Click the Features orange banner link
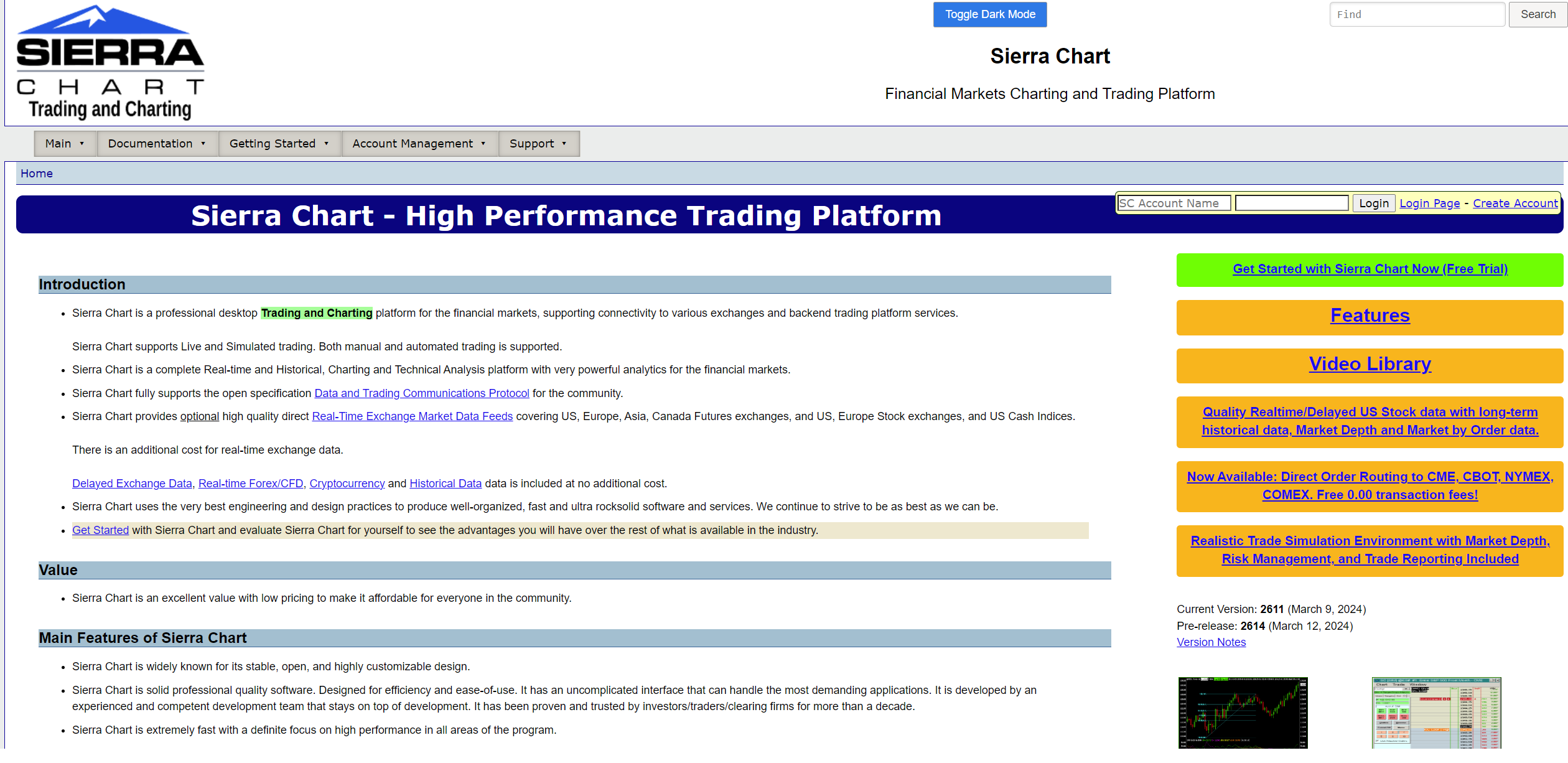 (x=1370, y=316)
